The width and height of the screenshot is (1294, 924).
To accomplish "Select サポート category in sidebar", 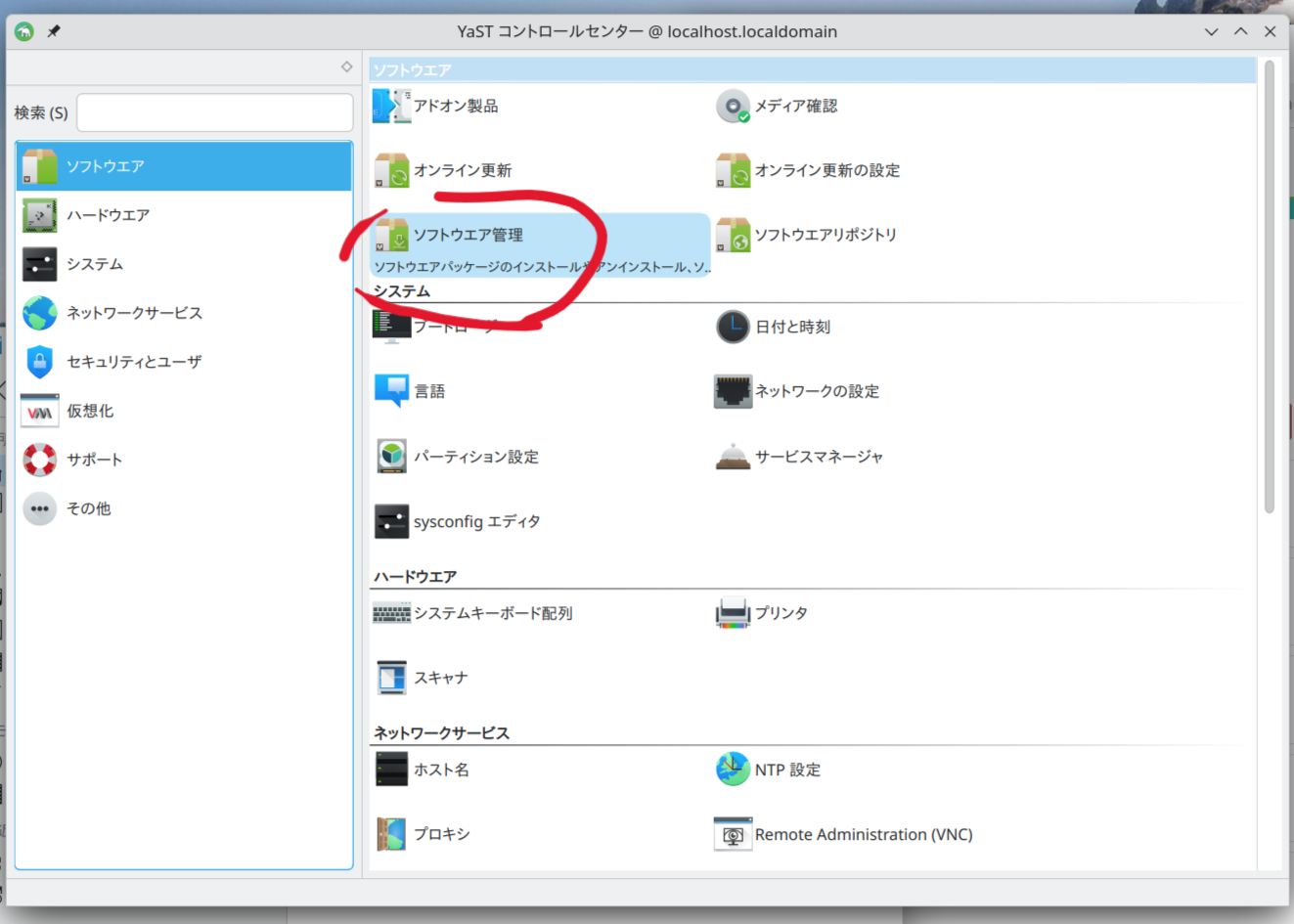I will coord(184,460).
